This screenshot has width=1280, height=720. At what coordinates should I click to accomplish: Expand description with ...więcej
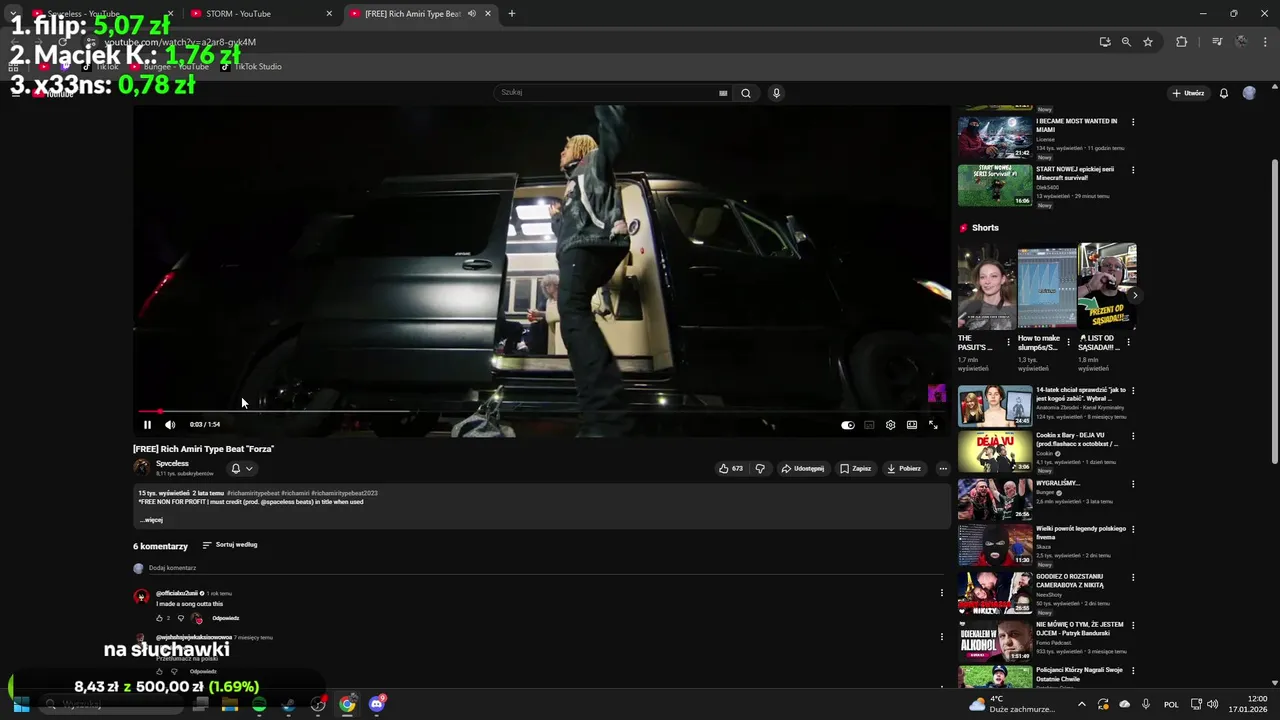(151, 520)
